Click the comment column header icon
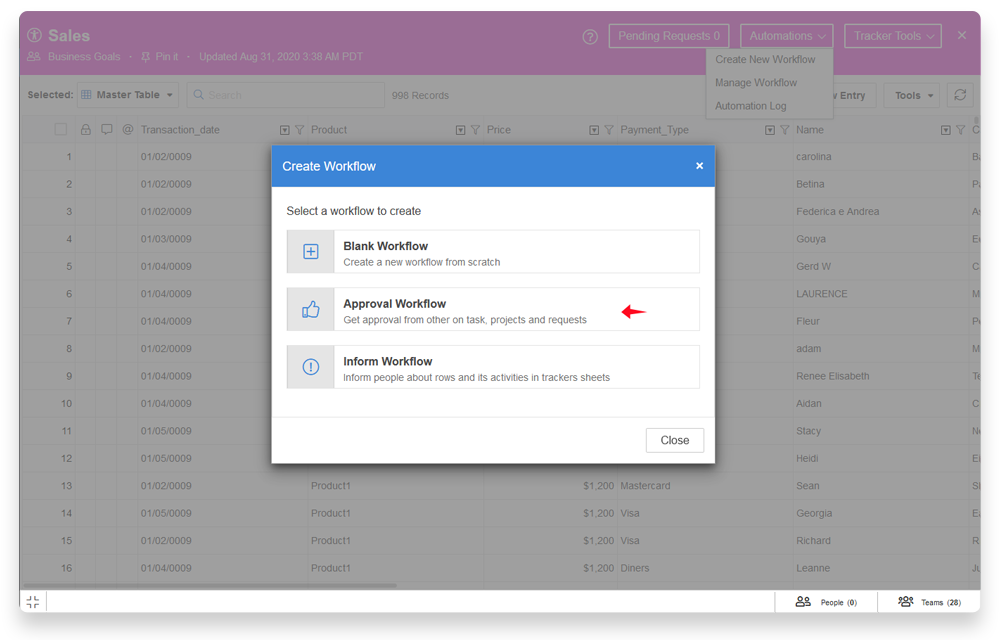Image resolution: width=1000 pixels, height=640 pixels. 107,129
